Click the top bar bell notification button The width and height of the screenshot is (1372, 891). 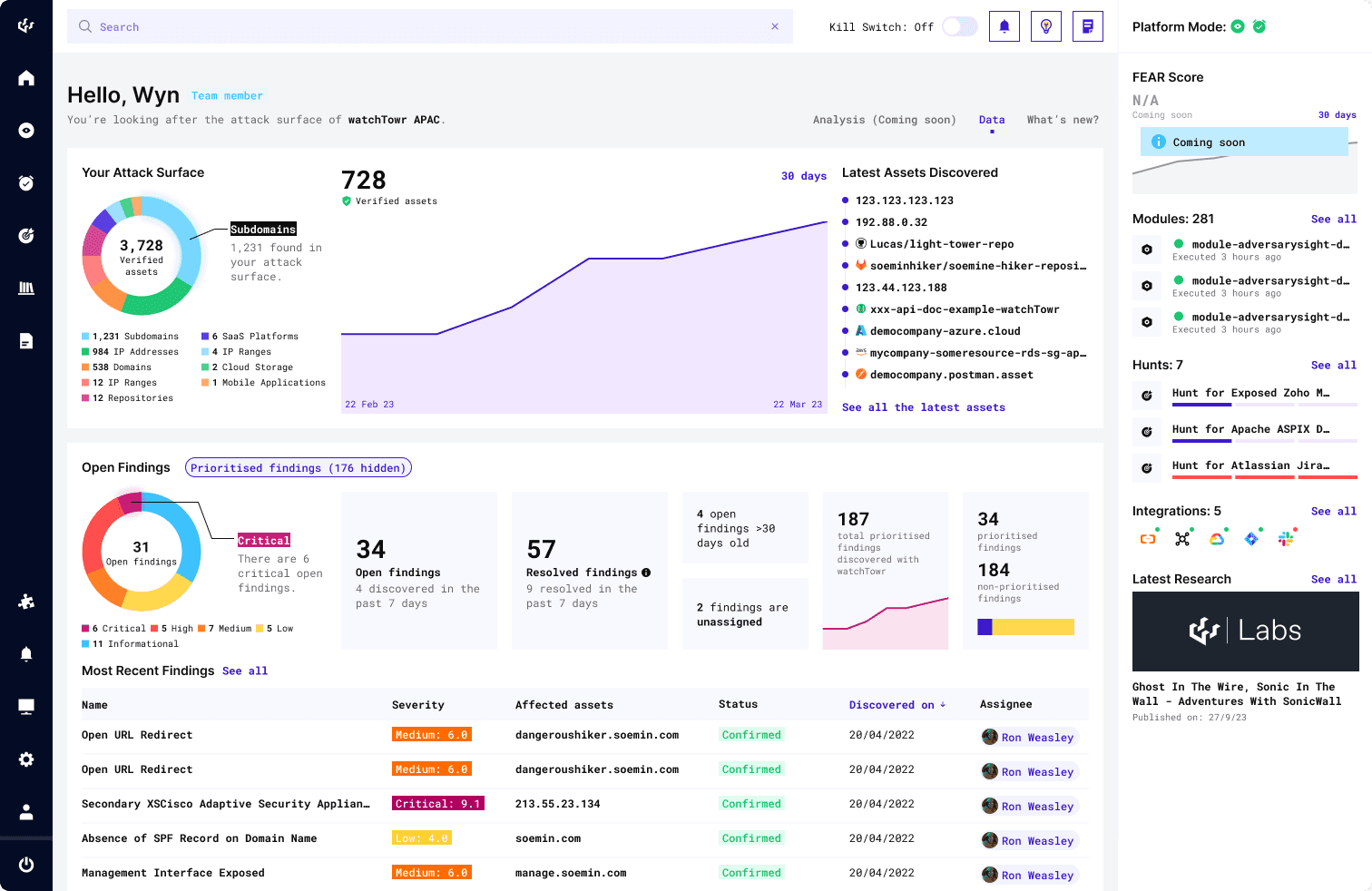pos(1004,26)
